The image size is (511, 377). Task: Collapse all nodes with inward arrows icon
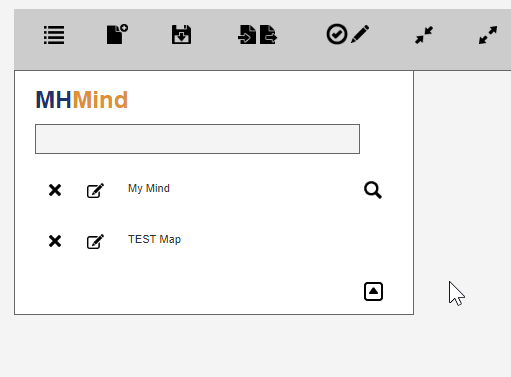pyautogui.click(x=424, y=35)
